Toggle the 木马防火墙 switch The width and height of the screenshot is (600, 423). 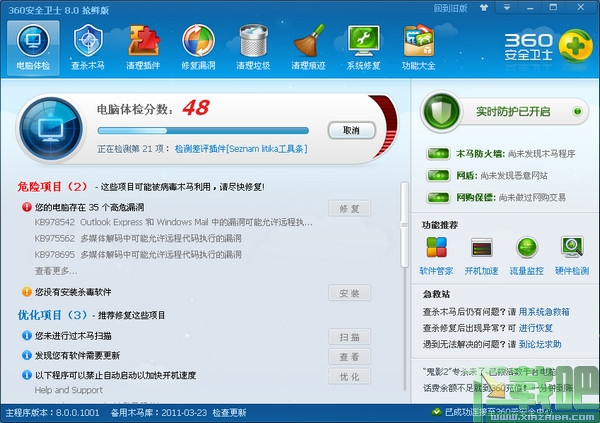[438, 154]
